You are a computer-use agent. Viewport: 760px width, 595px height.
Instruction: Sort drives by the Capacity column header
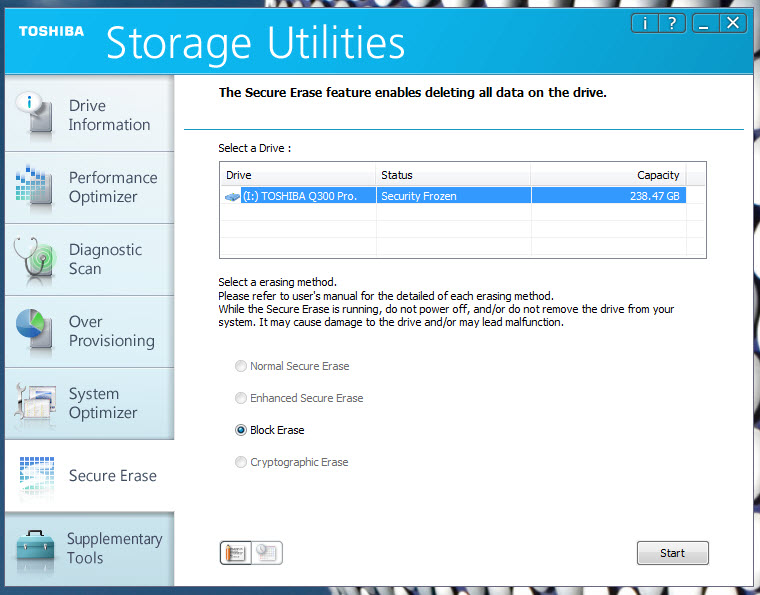click(609, 175)
